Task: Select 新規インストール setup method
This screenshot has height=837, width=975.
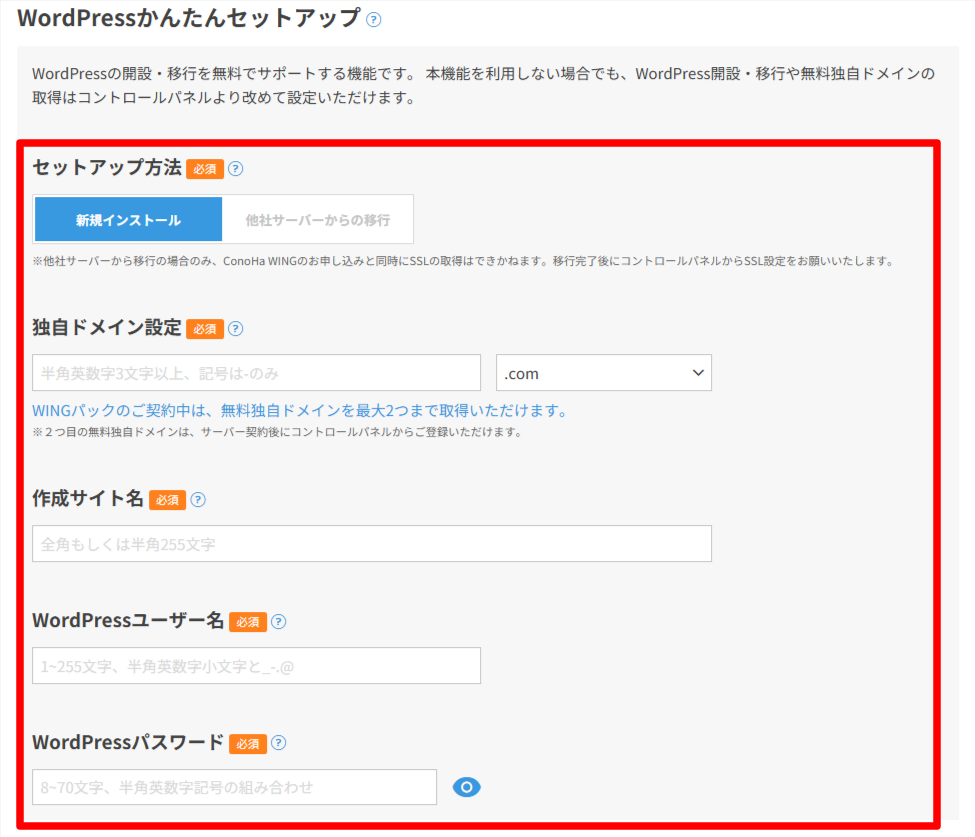Action: coord(128,220)
